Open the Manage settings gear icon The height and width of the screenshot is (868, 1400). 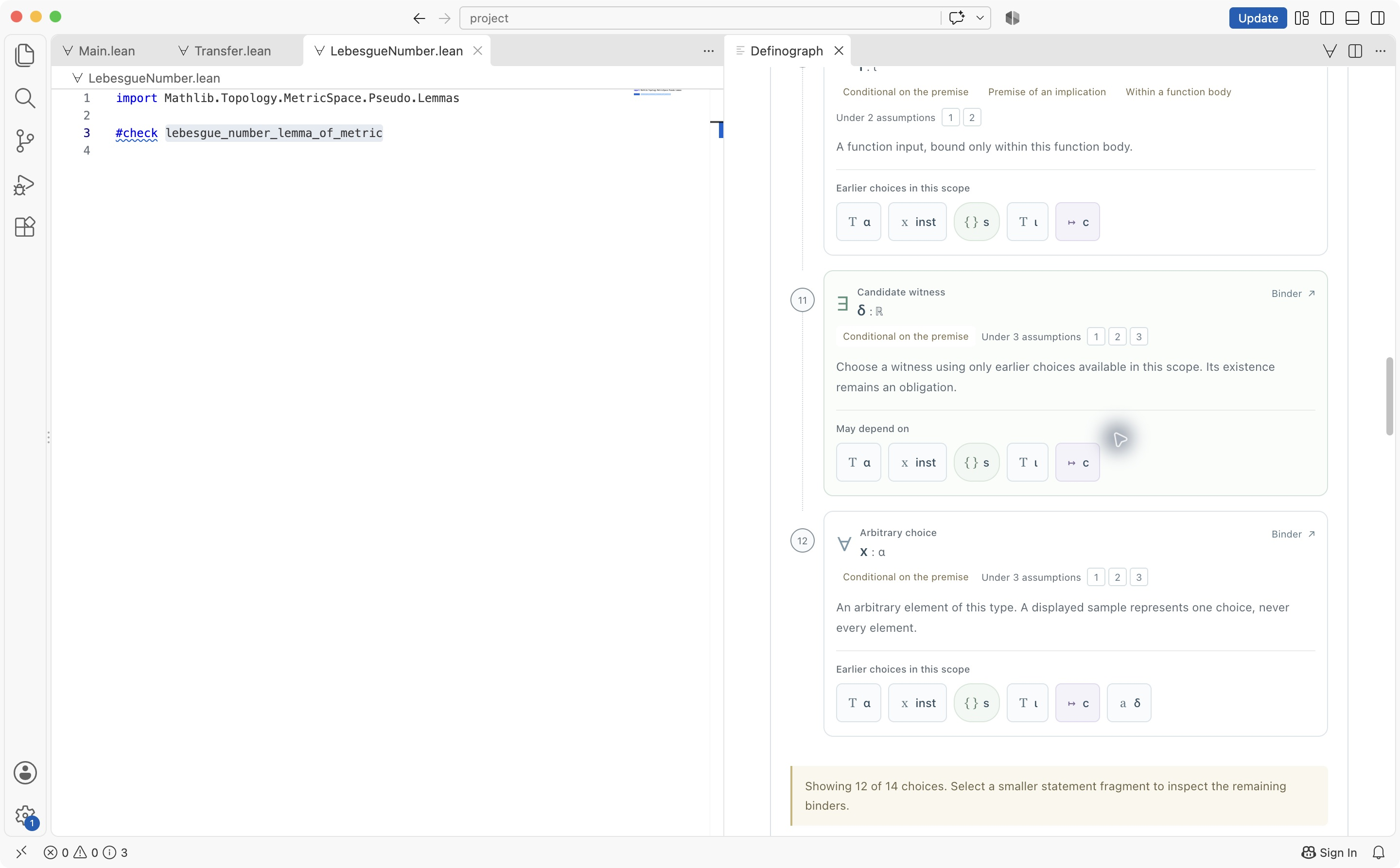[25, 815]
